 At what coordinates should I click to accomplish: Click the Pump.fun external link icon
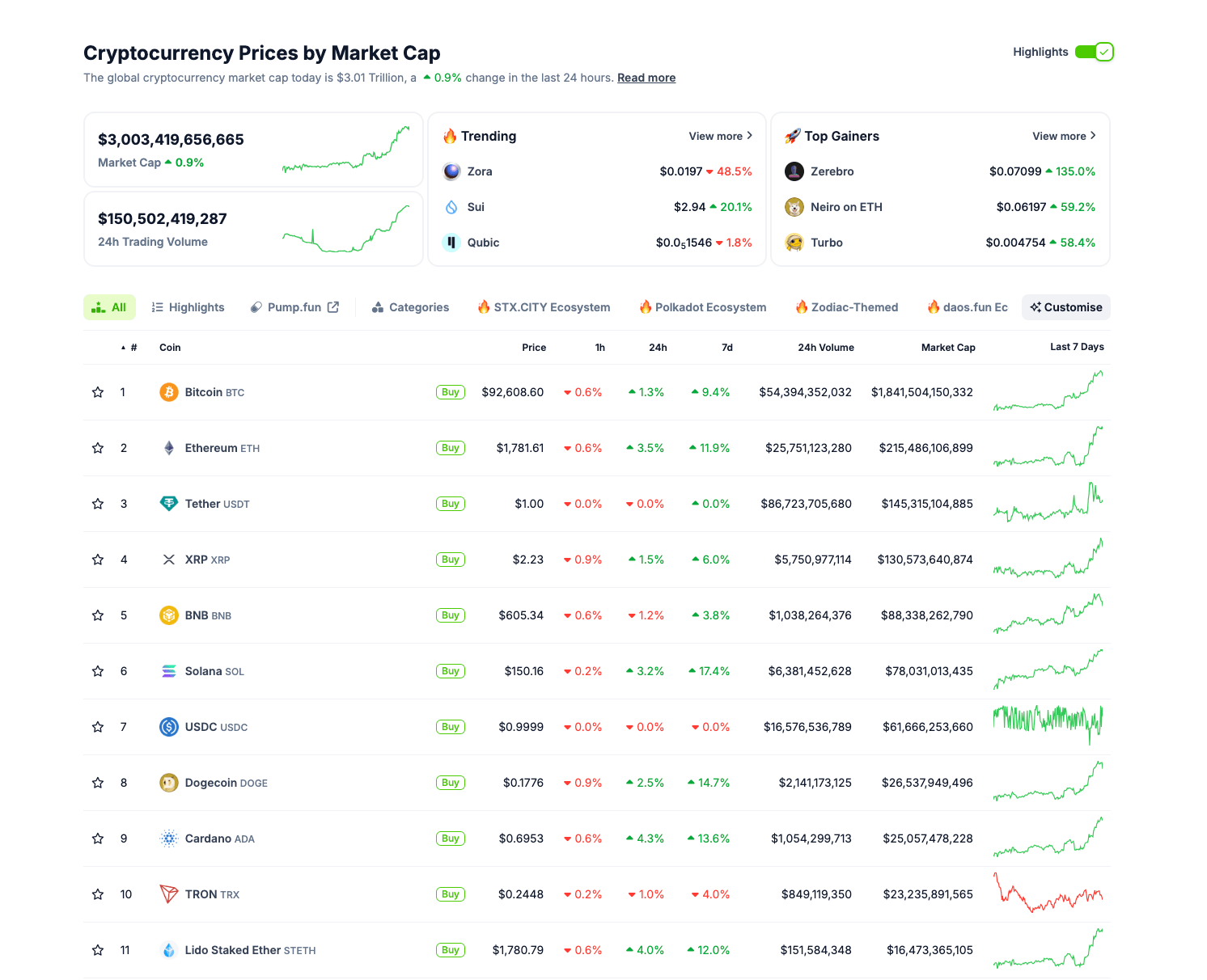332,306
